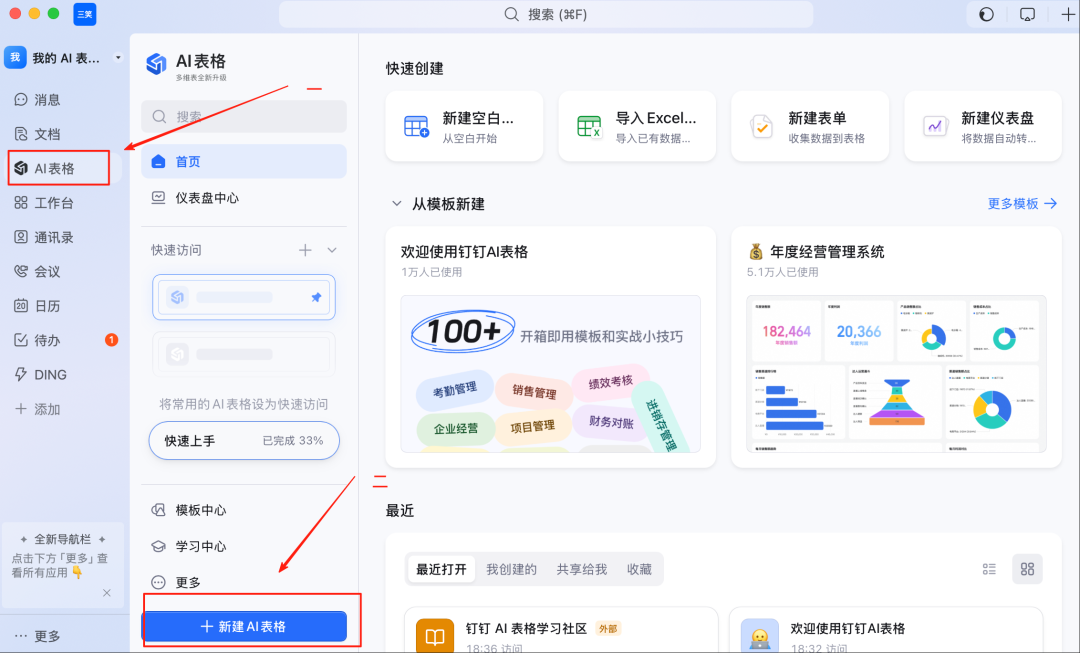This screenshot has height=653, width=1080.
Task: Close the 全新导航栏 tip card
Action: tap(107, 592)
